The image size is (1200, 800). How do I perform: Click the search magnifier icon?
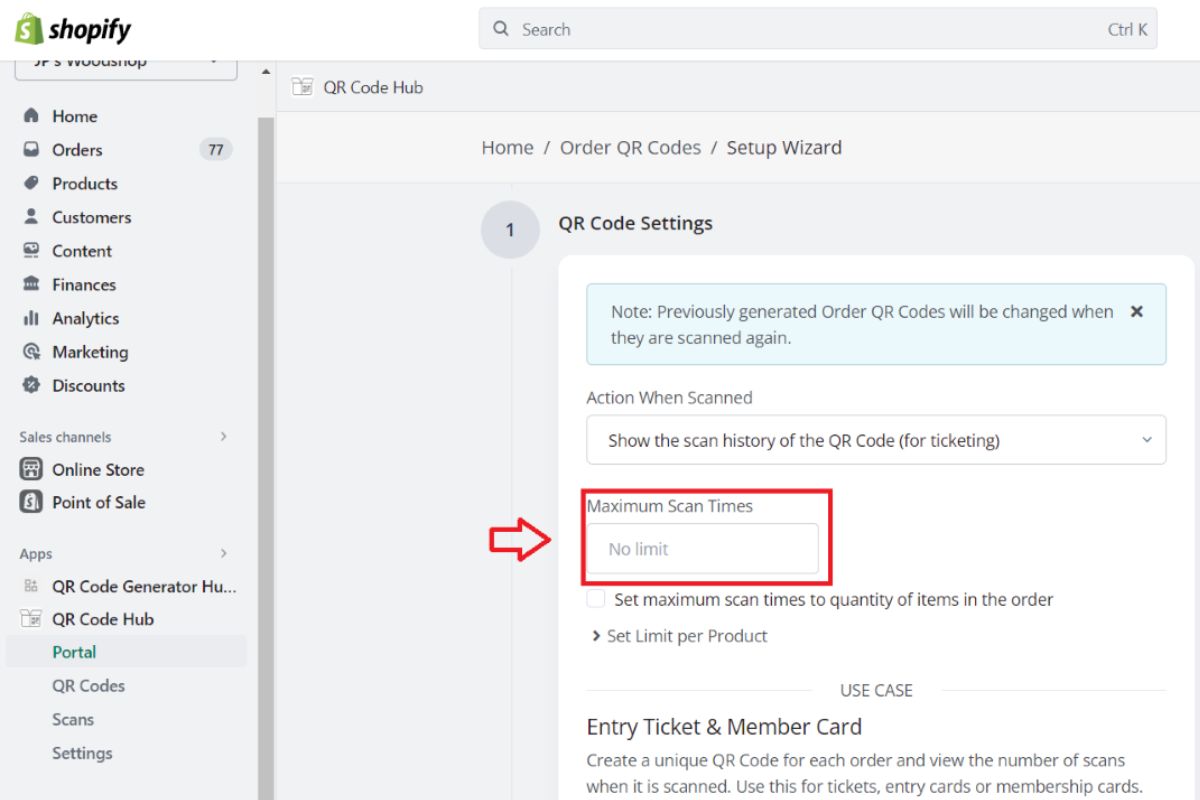(502, 29)
